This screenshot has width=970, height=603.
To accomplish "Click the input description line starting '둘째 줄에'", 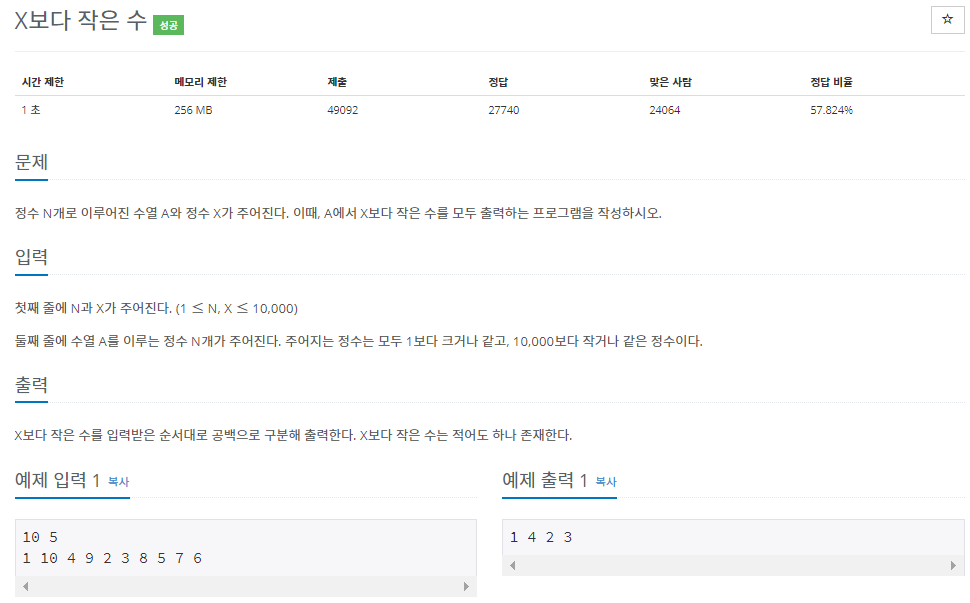I will pos(359,341).
